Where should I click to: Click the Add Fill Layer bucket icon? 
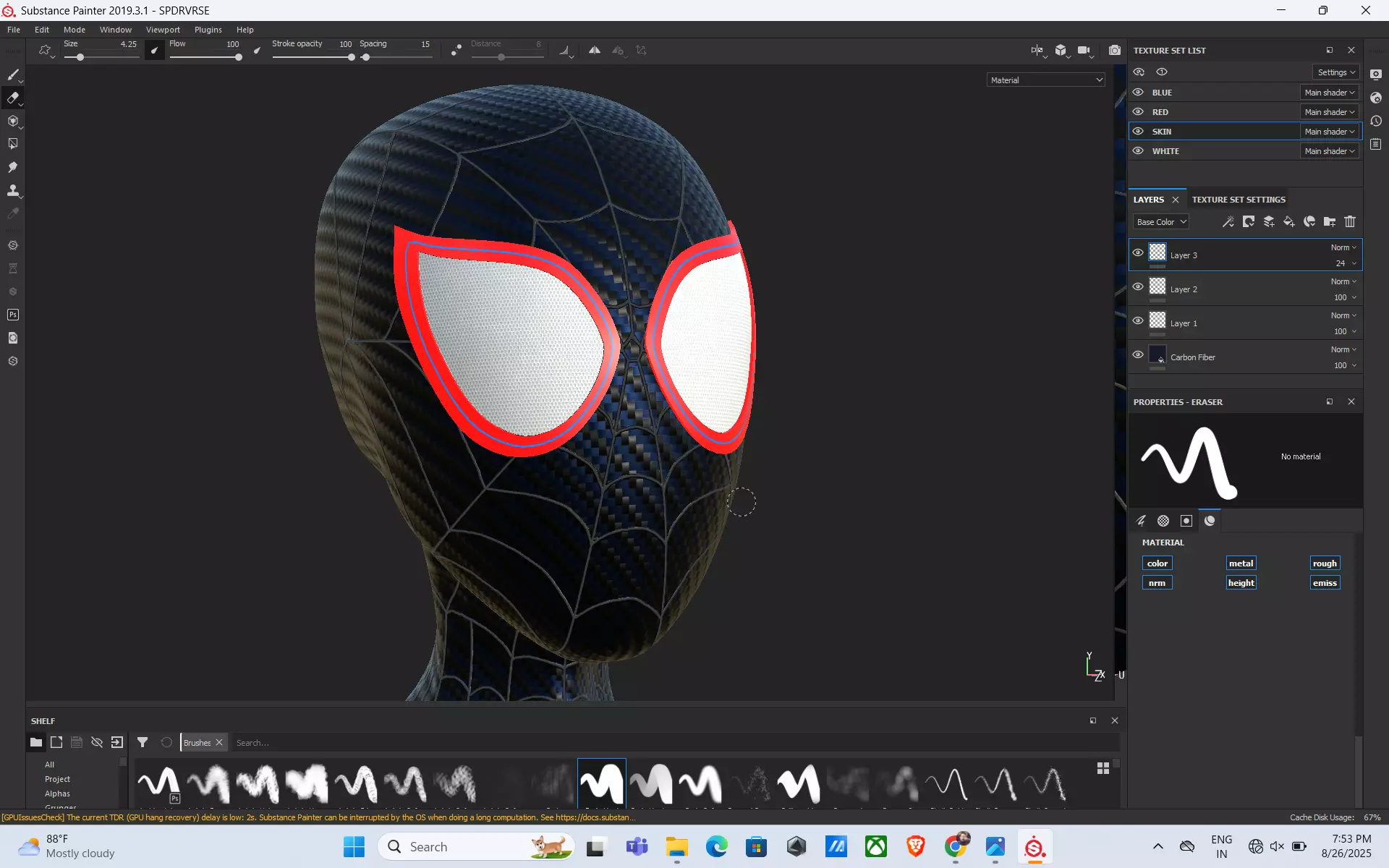pyautogui.click(x=1289, y=222)
